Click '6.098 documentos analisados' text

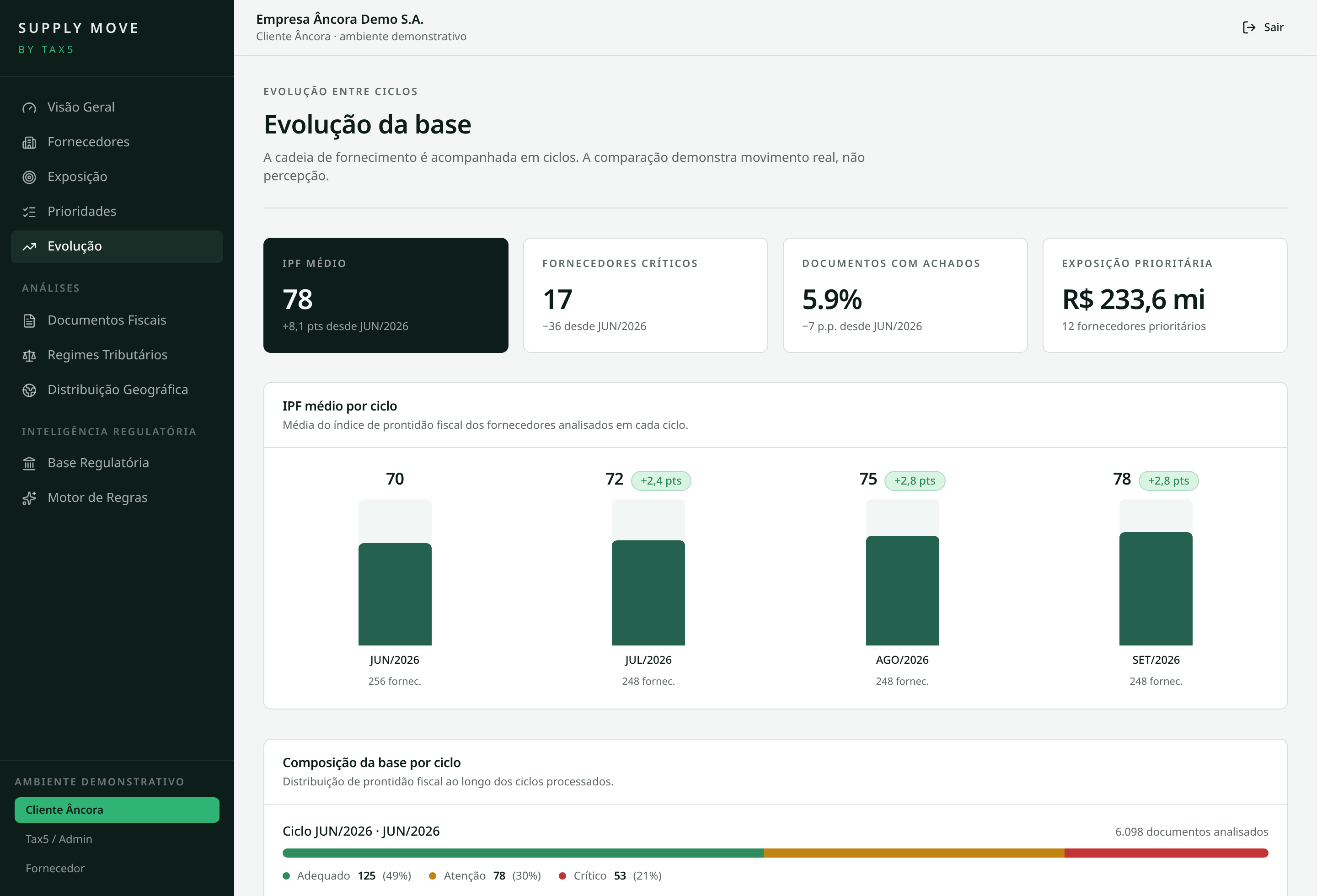1191,832
